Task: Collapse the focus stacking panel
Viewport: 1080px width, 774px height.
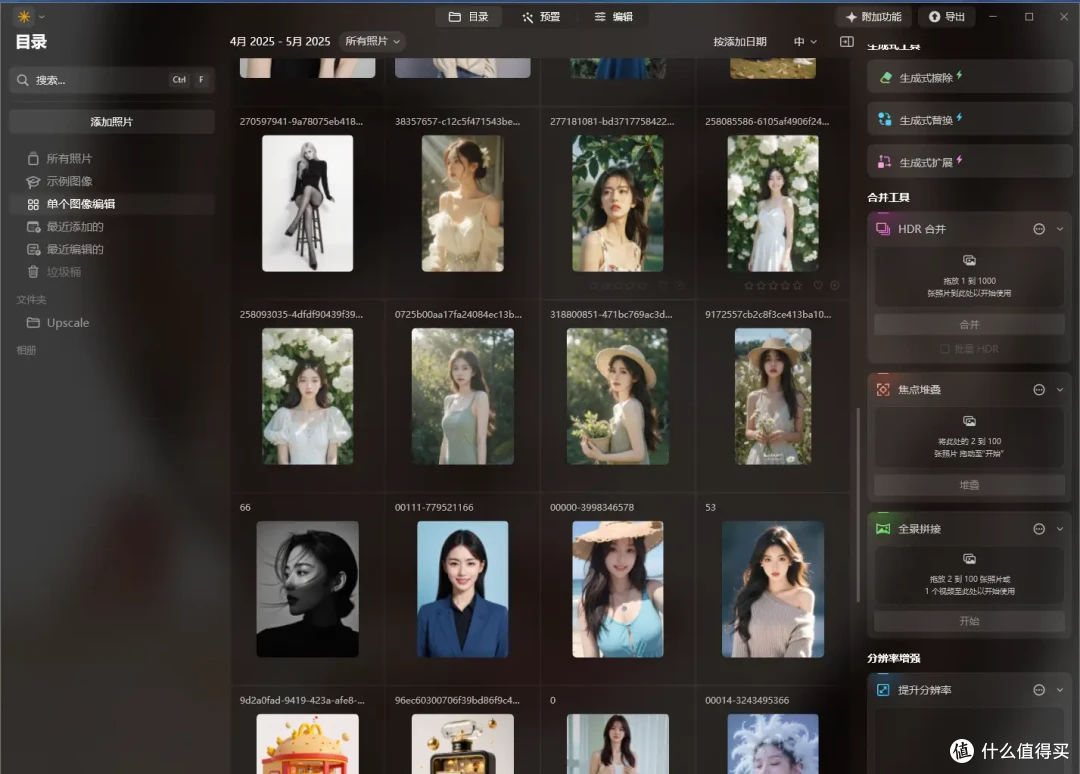Action: 1060,390
